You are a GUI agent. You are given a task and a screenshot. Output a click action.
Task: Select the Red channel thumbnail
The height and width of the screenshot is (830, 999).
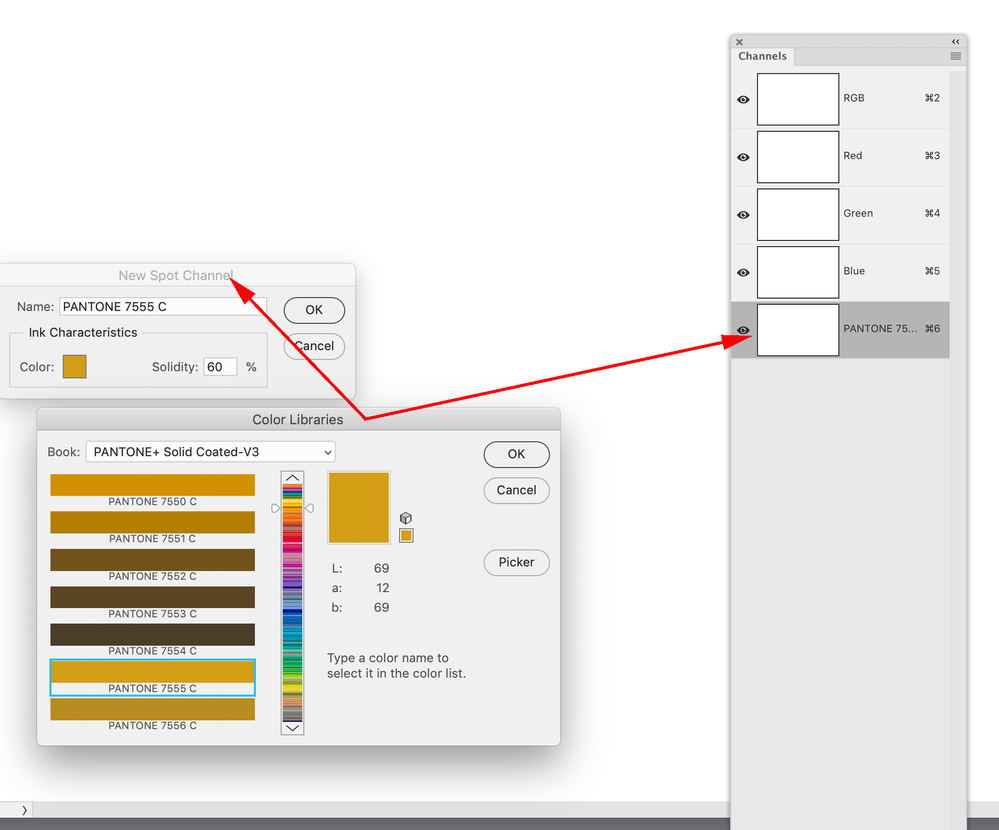798,157
